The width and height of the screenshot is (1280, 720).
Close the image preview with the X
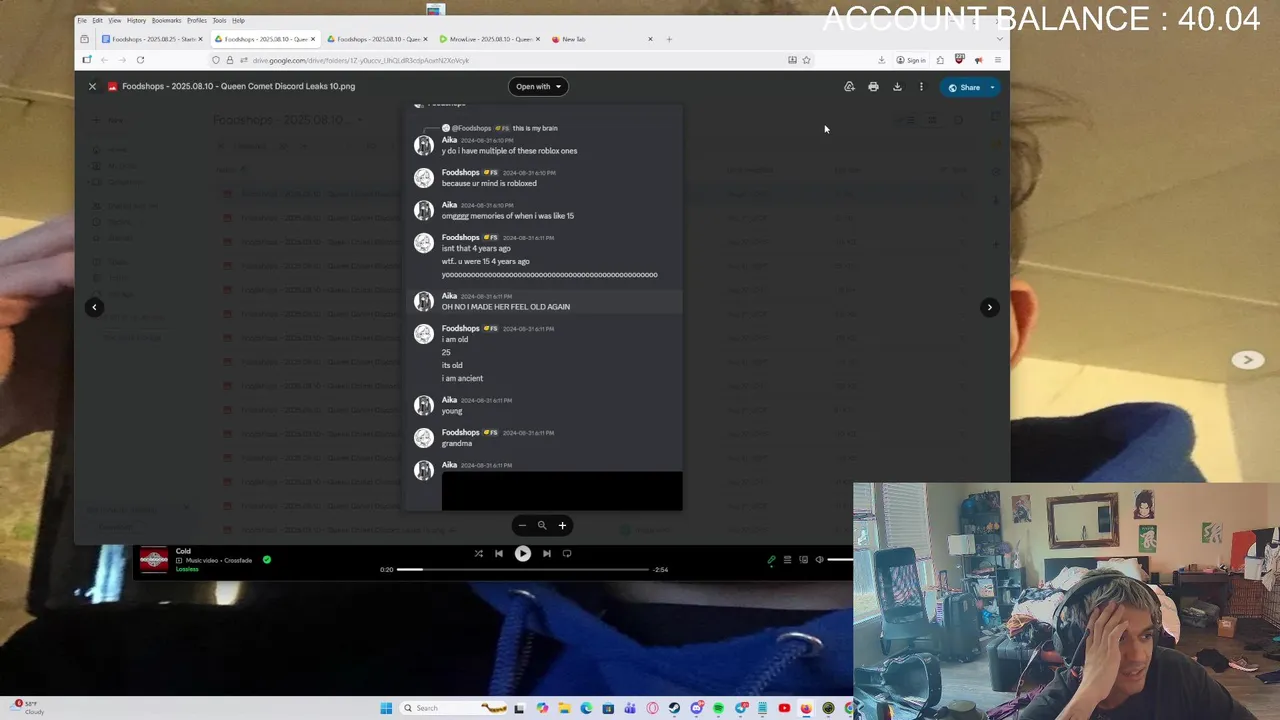click(x=92, y=87)
